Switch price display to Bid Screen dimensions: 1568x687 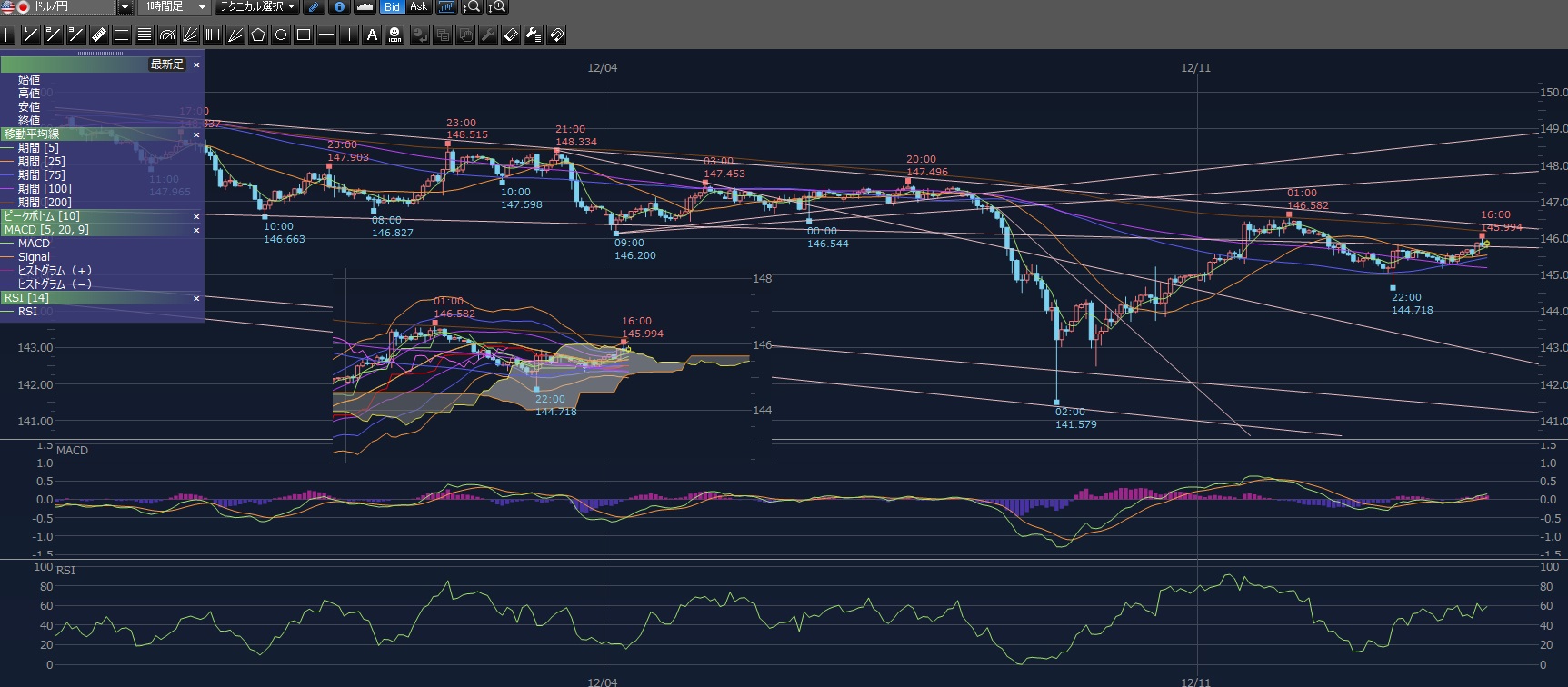coord(392,7)
